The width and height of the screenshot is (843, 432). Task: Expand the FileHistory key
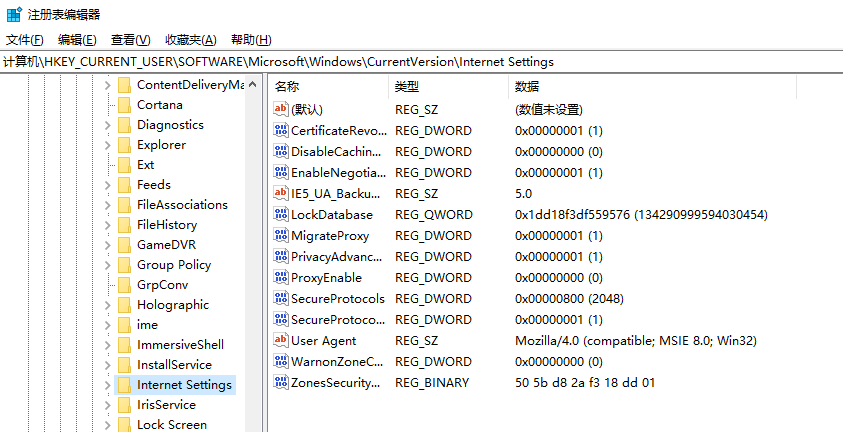click(x=108, y=225)
